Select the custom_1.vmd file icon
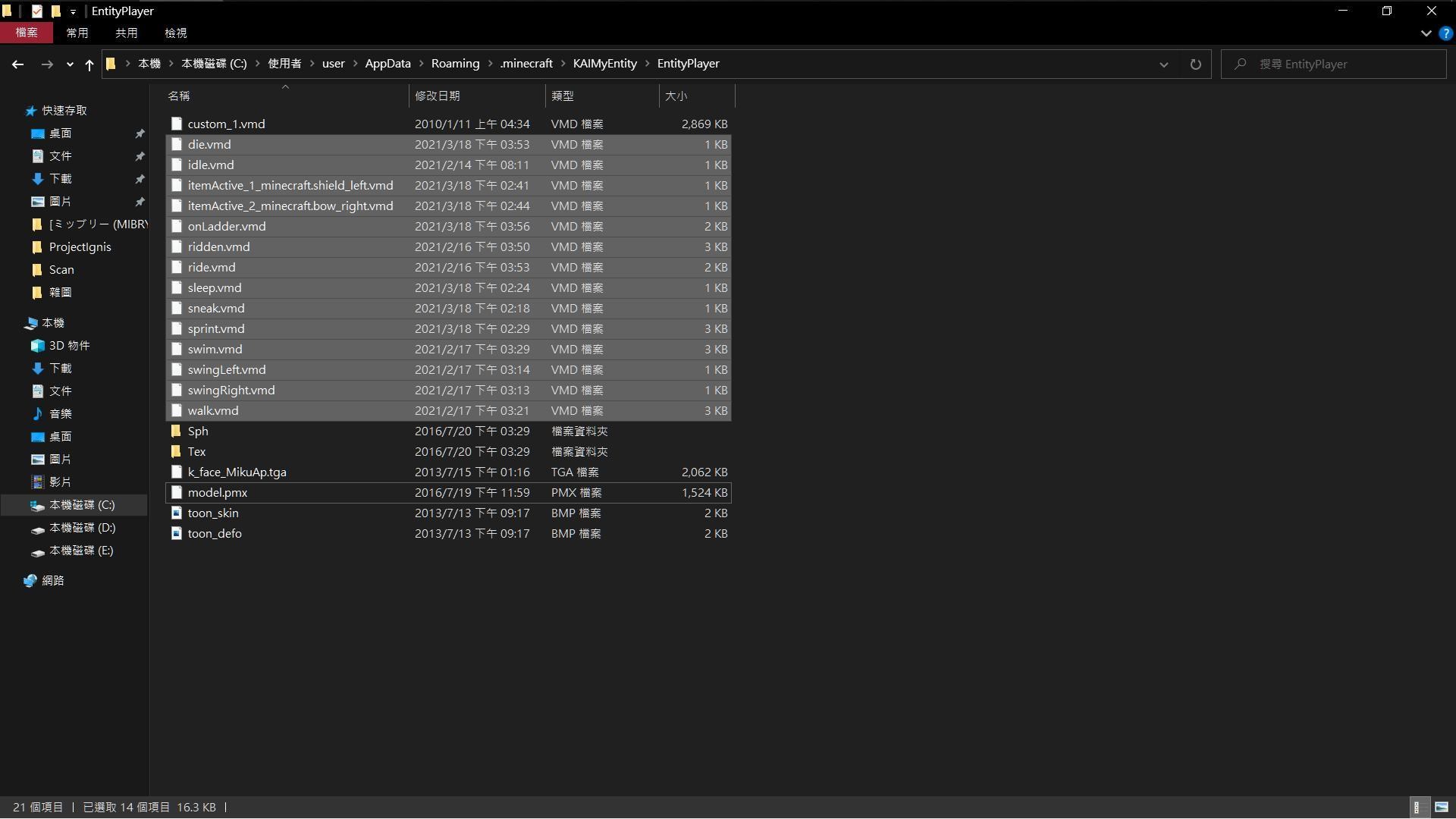This screenshot has height=819, width=1456. 177,124
